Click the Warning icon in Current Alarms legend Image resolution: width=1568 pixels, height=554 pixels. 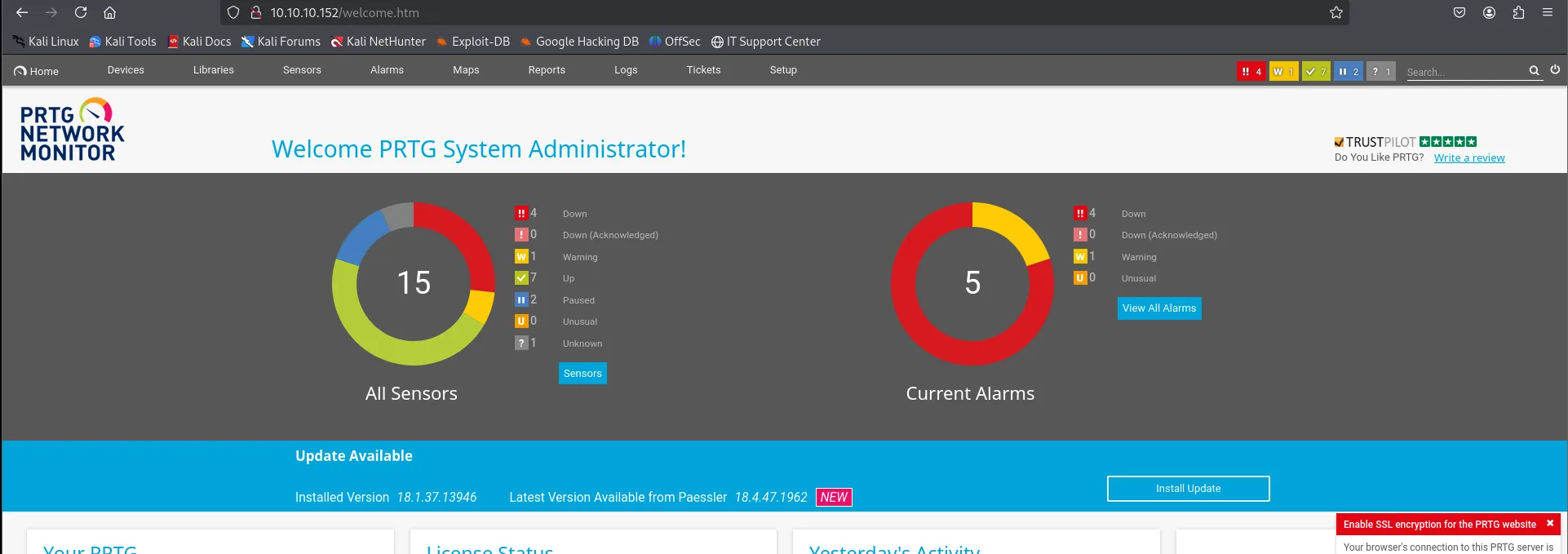pyautogui.click(x=1080, y=256)
